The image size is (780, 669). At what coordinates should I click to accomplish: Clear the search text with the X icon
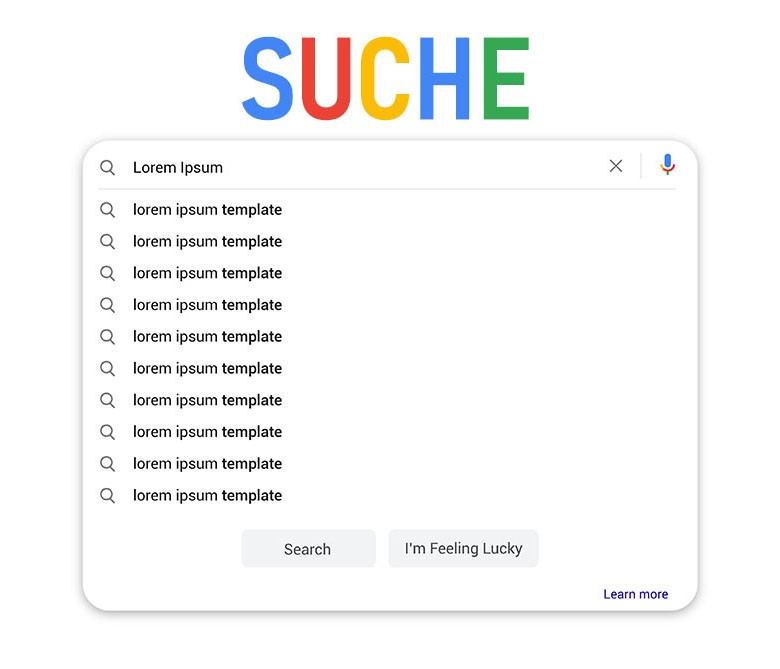tap(616, 166)
